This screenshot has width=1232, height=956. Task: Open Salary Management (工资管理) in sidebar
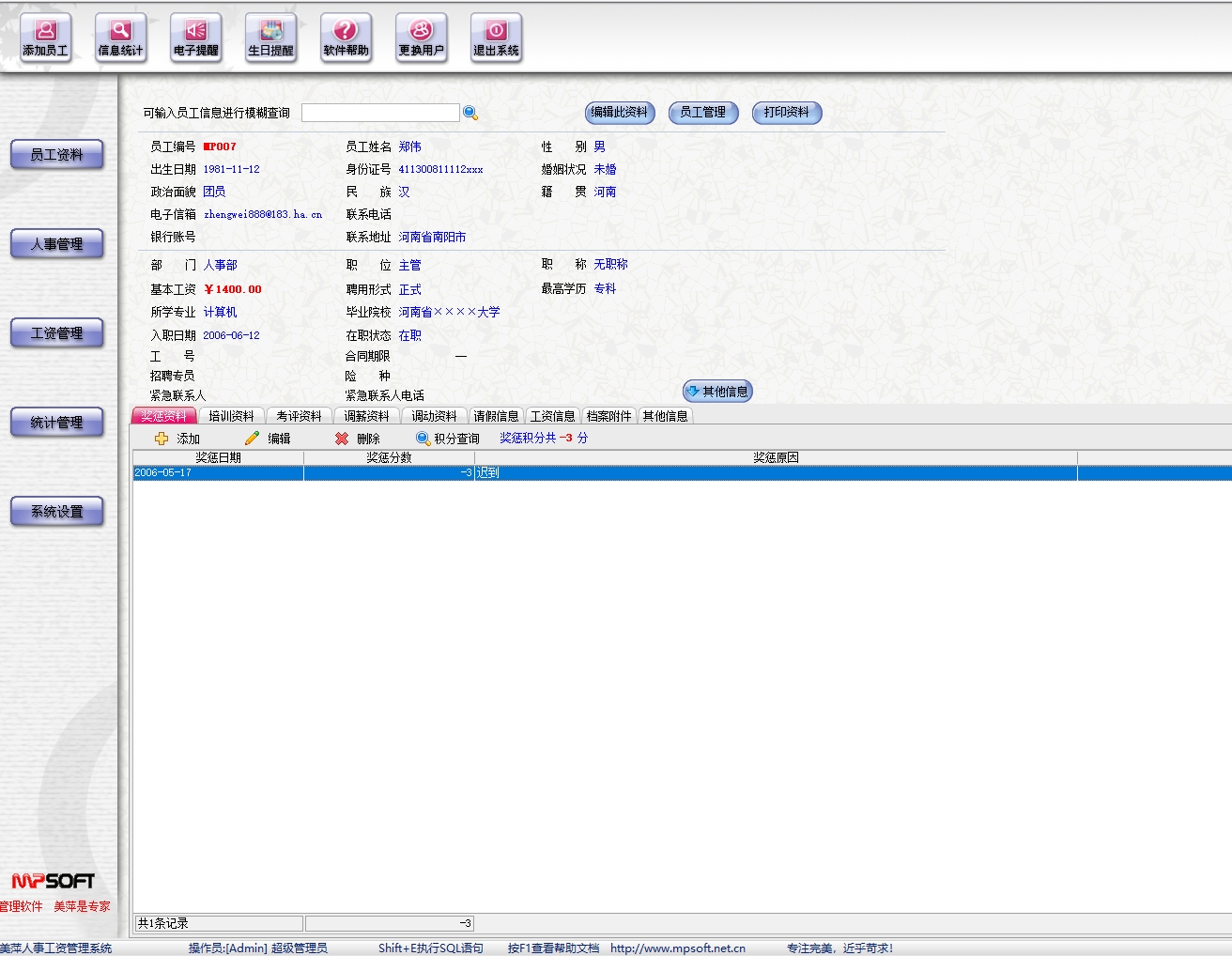pyautogui.click(x=57, y=333)
